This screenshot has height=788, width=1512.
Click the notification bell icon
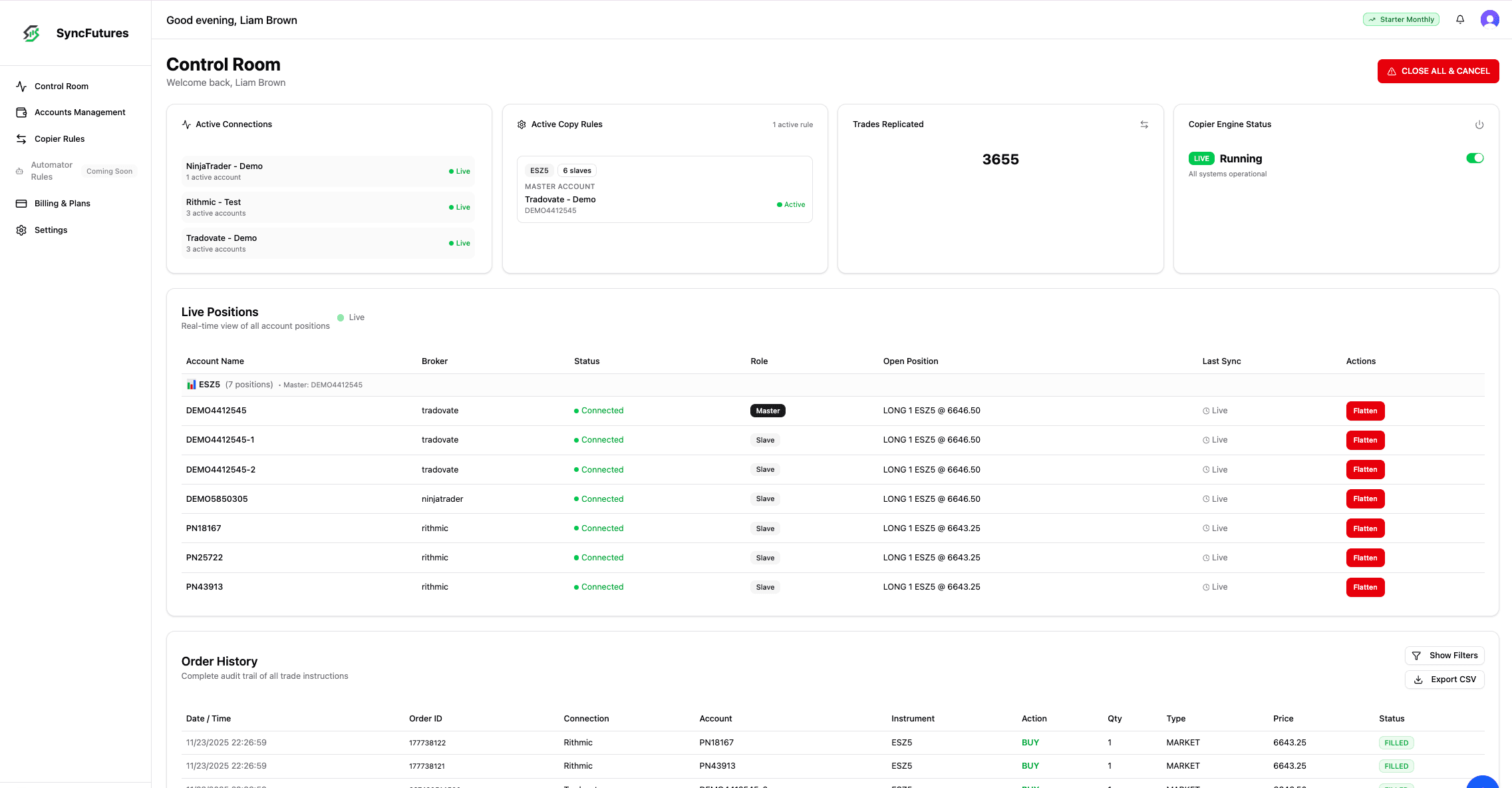1460,19
